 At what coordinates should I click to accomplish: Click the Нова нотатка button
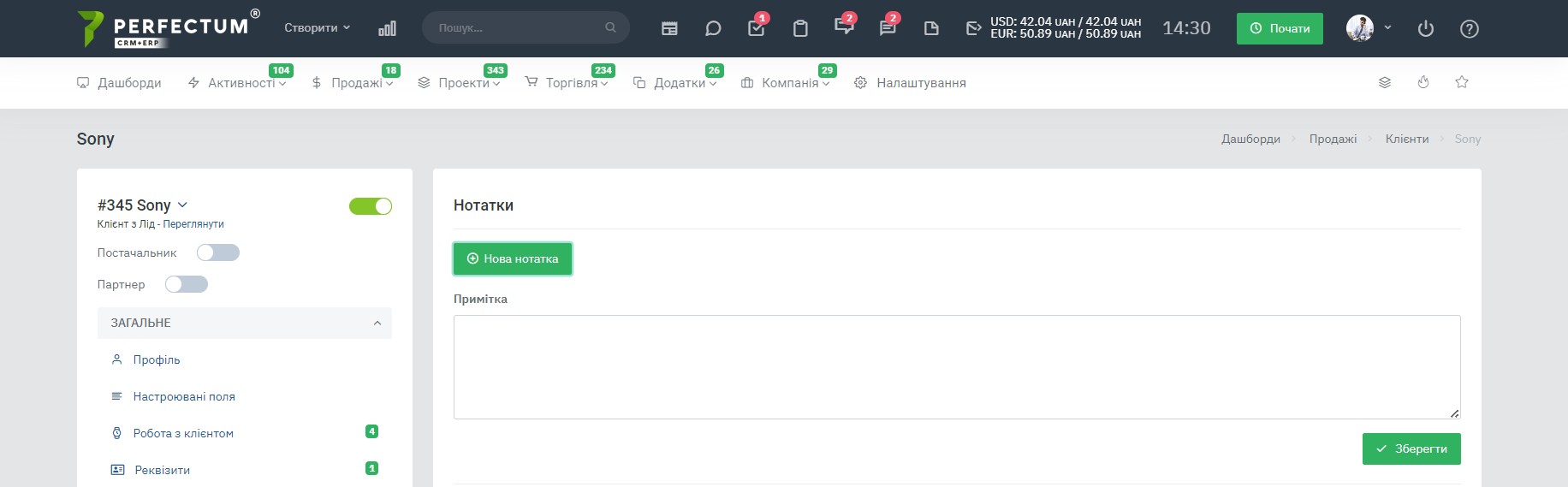coord(513,258)
